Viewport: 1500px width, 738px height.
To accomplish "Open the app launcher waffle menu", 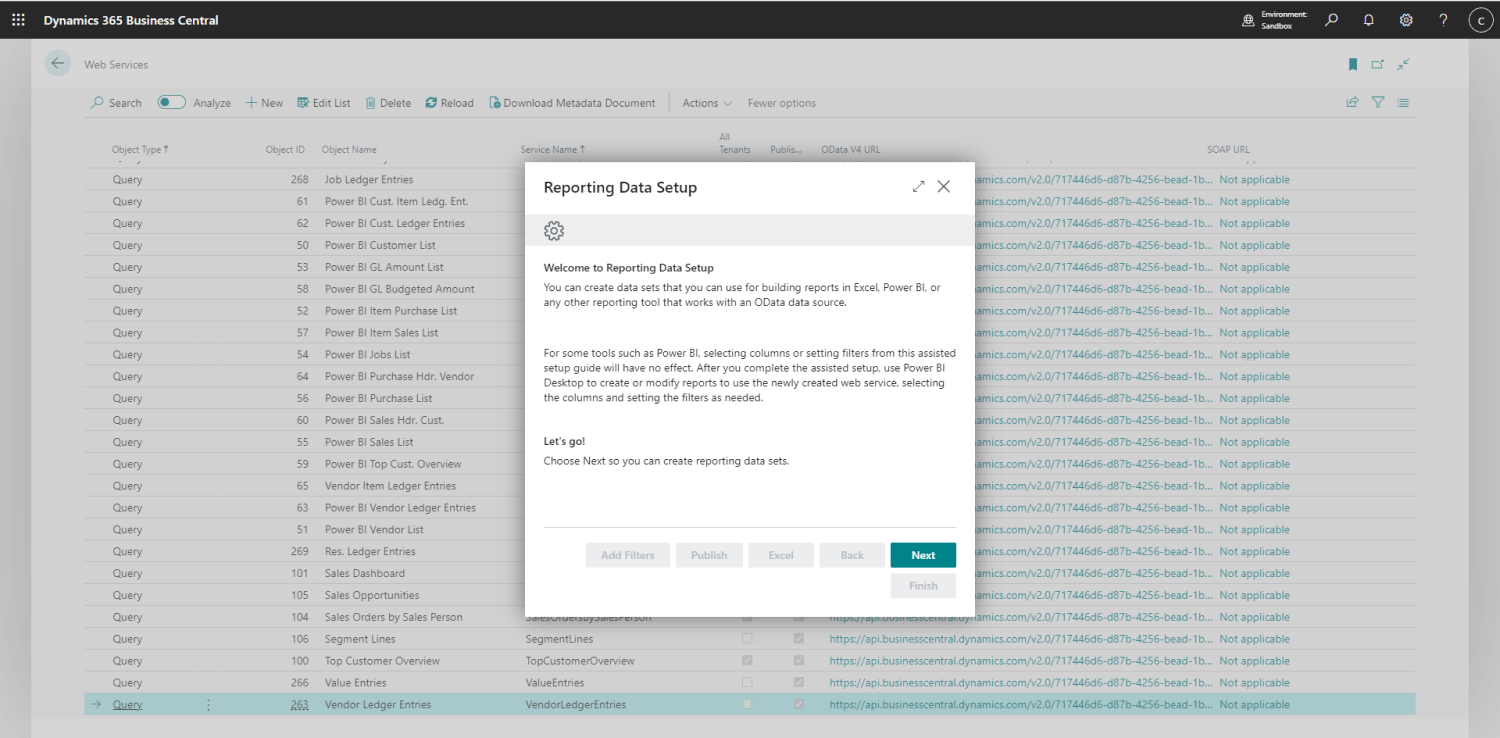I will pos(18,20).
